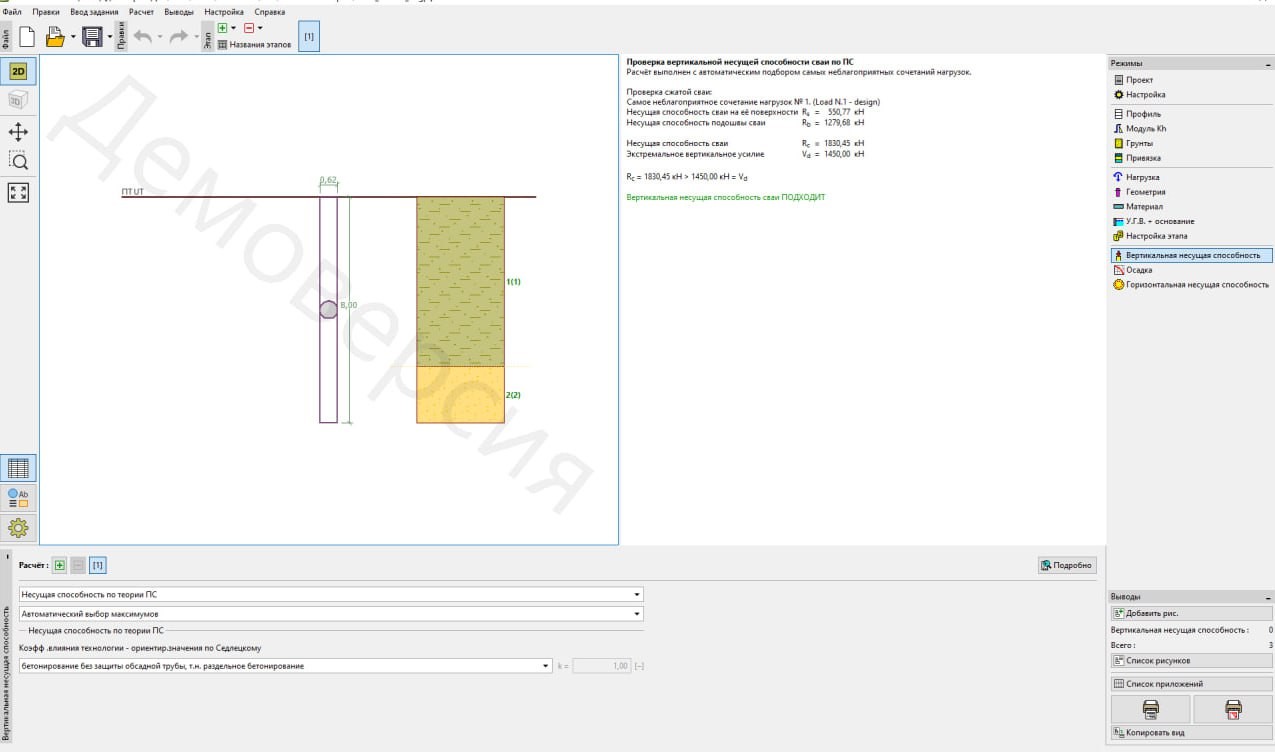Collapse the bottom panel with the small arrow
The width and height of the screenshot is (1275, 752).
8,556
